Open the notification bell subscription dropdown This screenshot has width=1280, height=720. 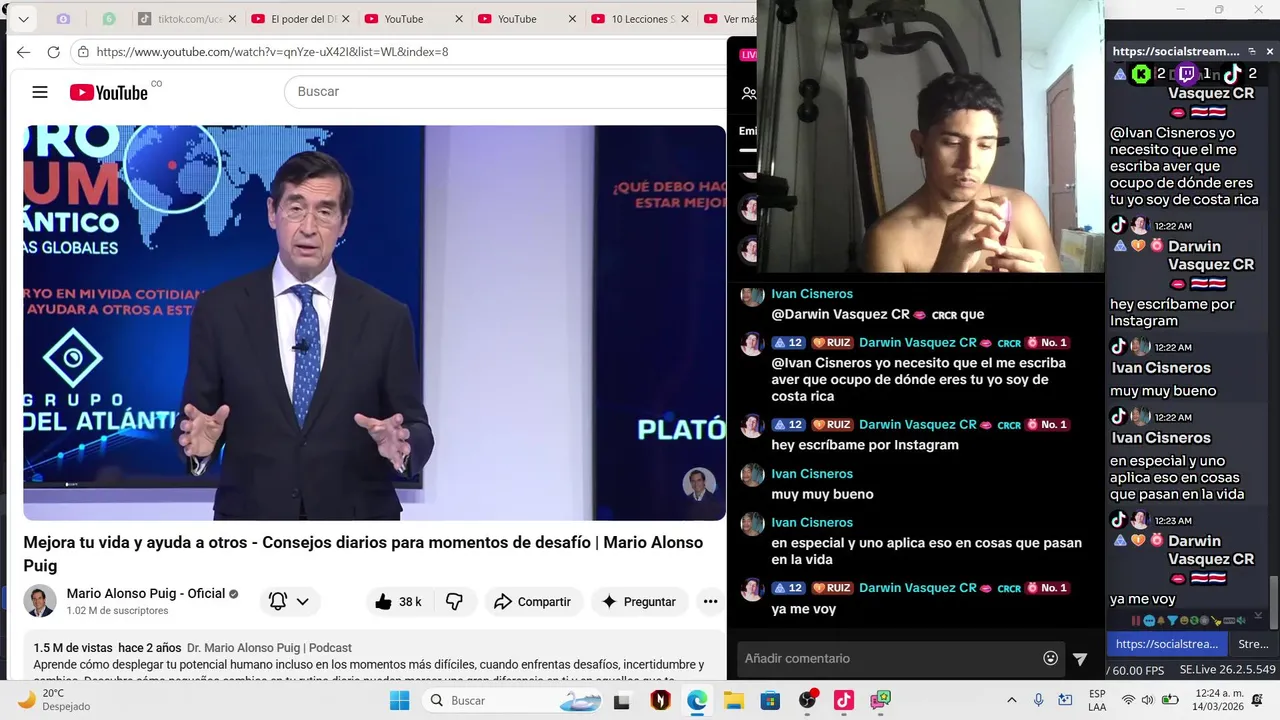(x=289, y=602)
